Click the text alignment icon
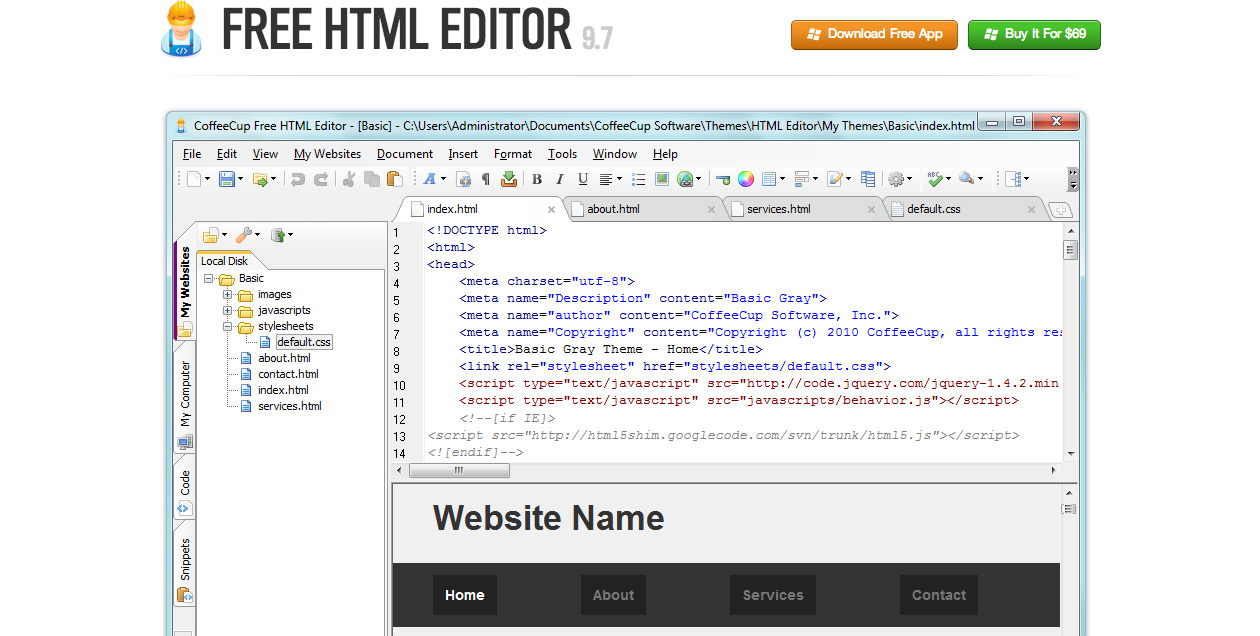 pos(606,179)
